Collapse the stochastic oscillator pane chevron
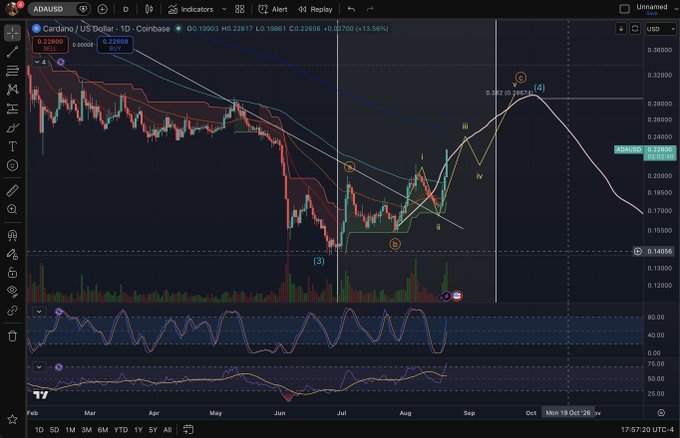This screenshot has height=438, width=680. (x=39, y=311)
